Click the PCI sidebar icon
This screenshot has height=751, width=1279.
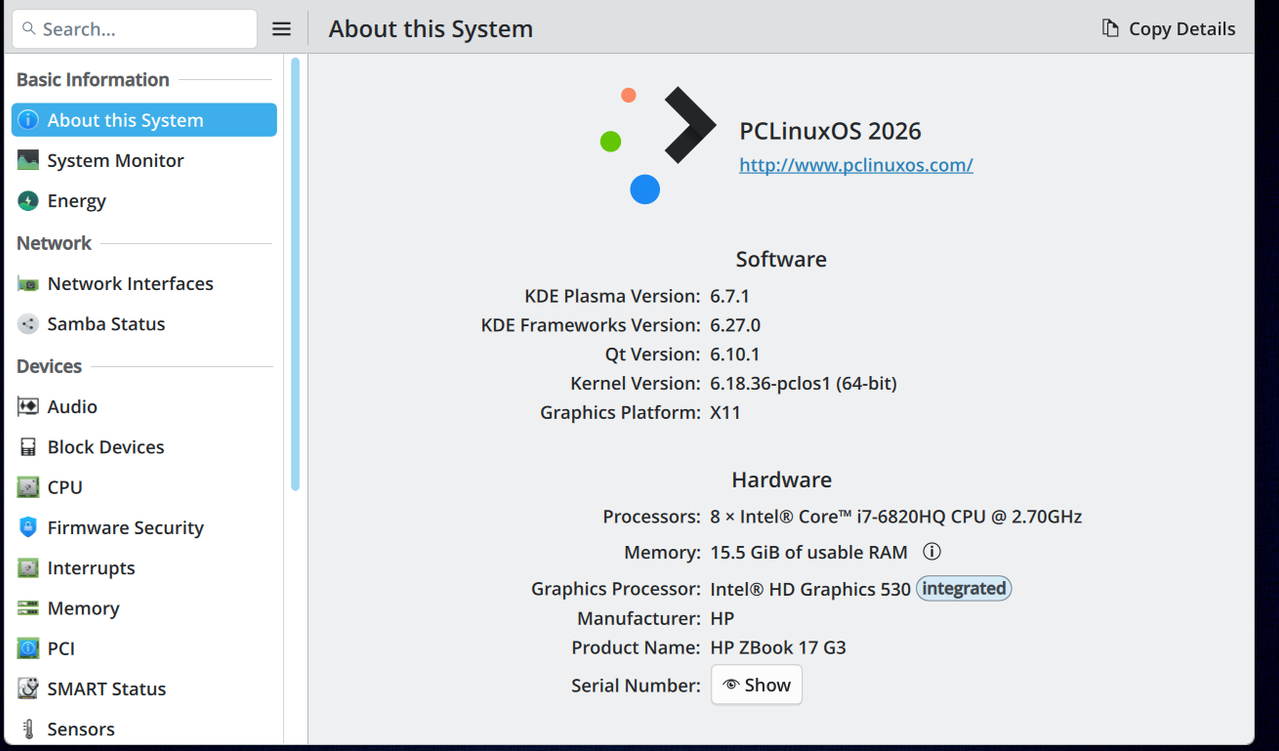click(28, 648)
